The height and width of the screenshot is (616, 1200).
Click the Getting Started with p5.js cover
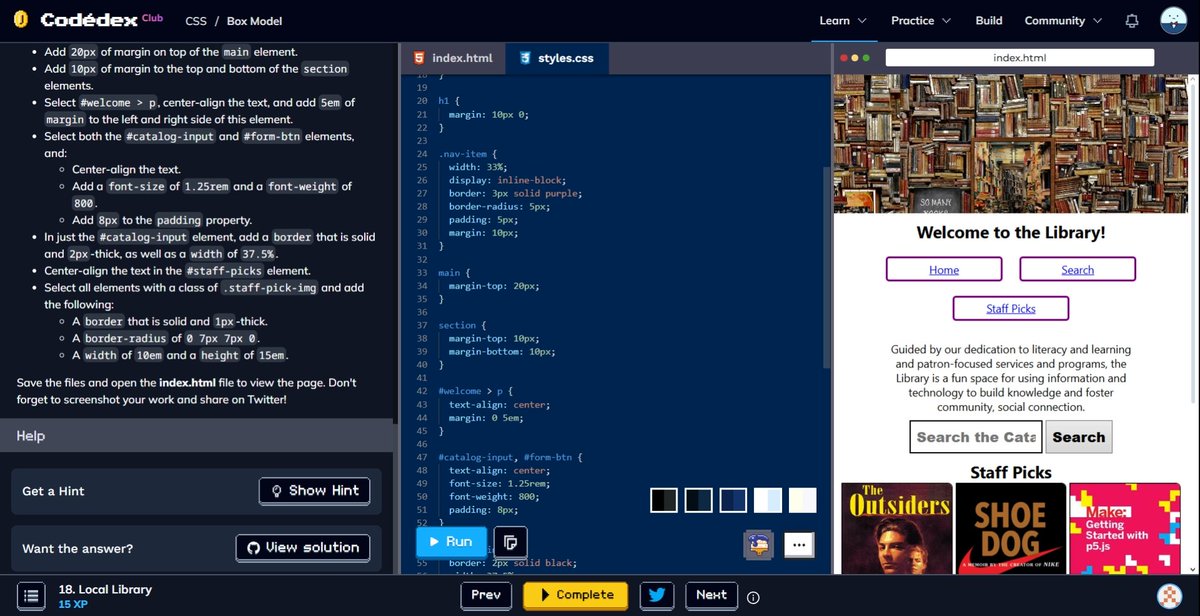[x=1125, y=529]
